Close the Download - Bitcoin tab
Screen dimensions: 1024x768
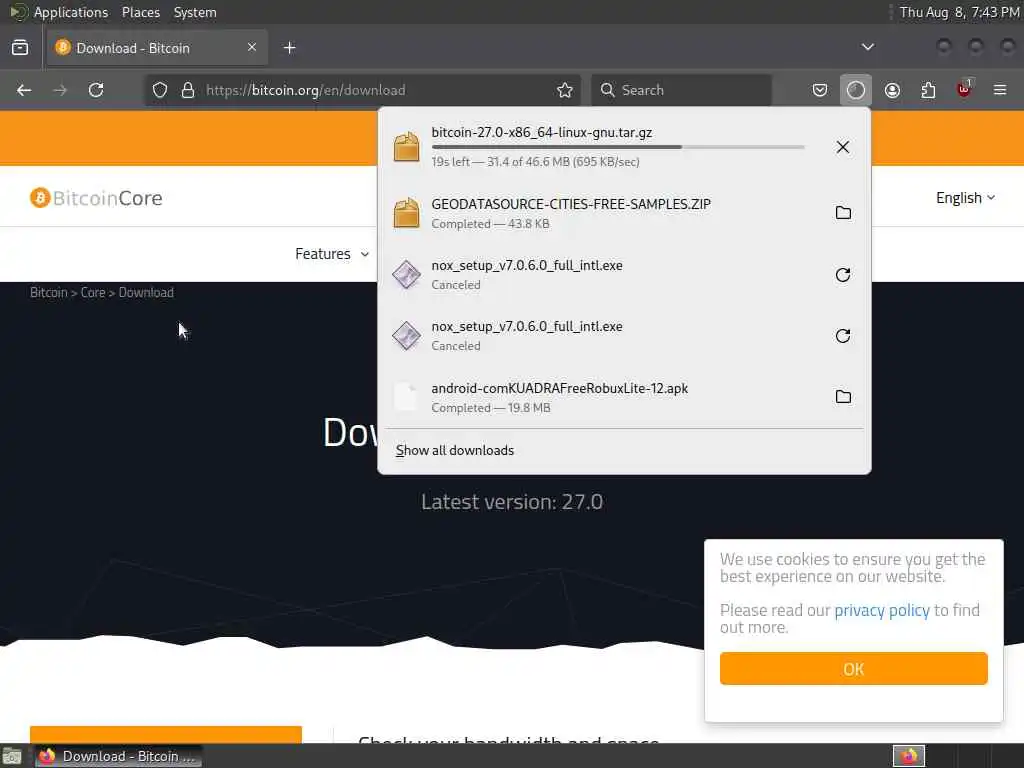[x=251, y=47]
